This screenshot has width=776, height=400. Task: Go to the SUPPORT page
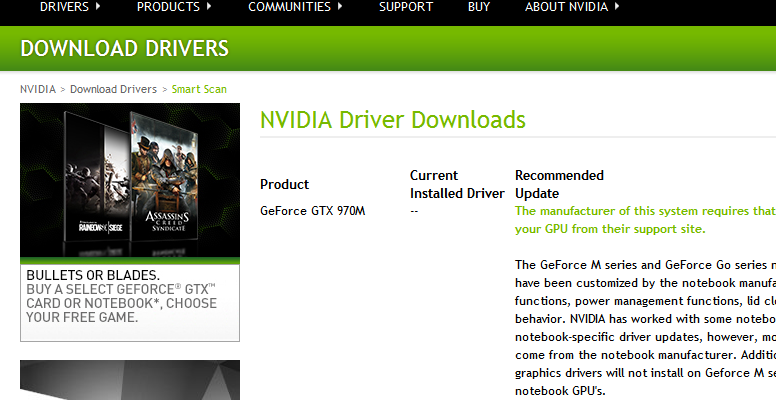[x=406, y=7]
